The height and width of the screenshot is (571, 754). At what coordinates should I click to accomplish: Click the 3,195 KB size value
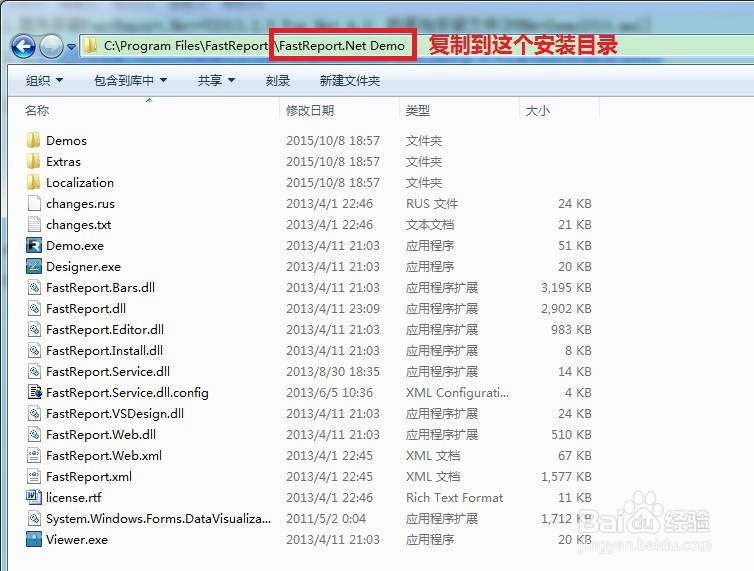pyautogui.click(x=566, y=288)
